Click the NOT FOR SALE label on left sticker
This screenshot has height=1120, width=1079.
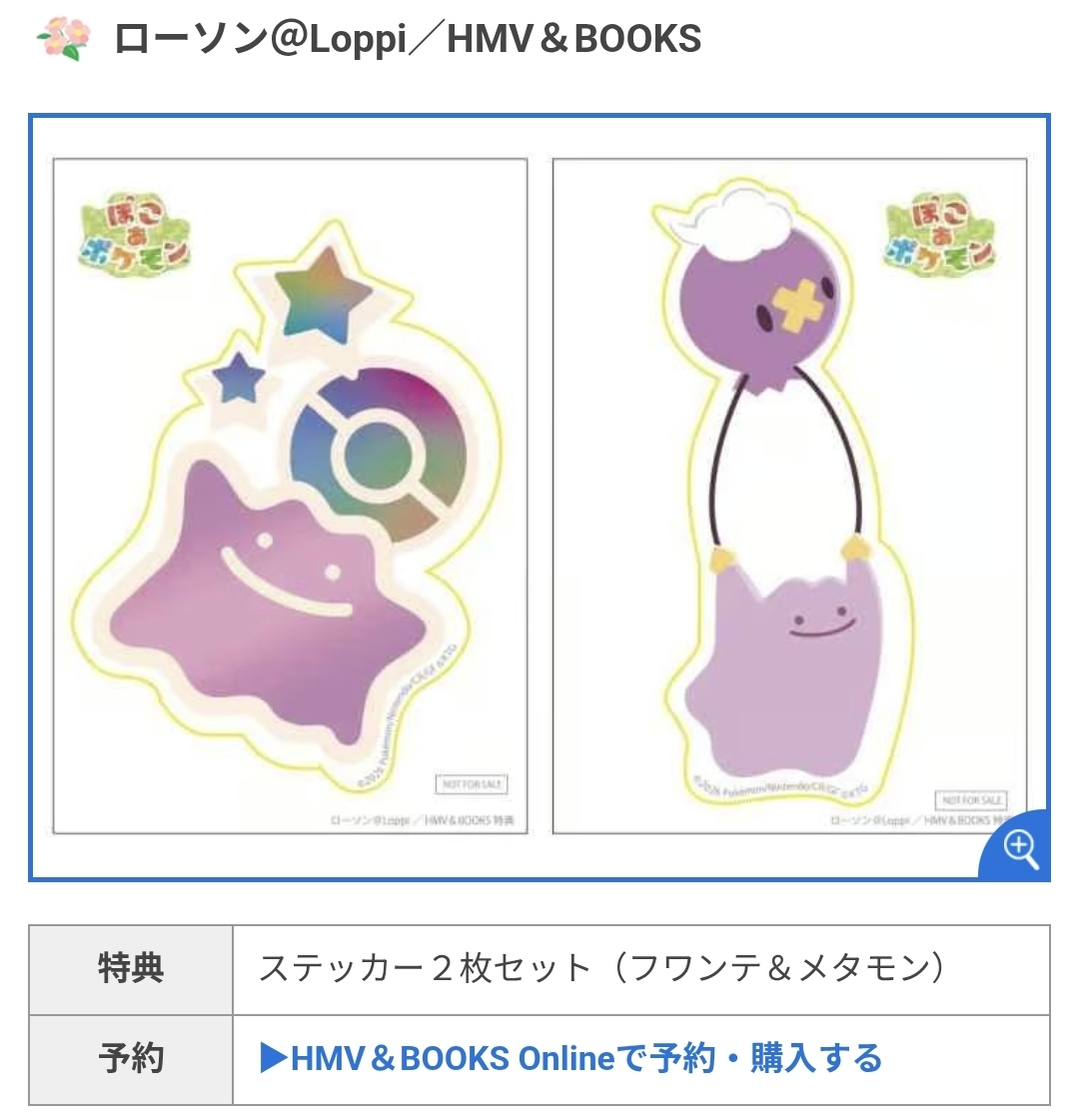click(x=472, y=783)
